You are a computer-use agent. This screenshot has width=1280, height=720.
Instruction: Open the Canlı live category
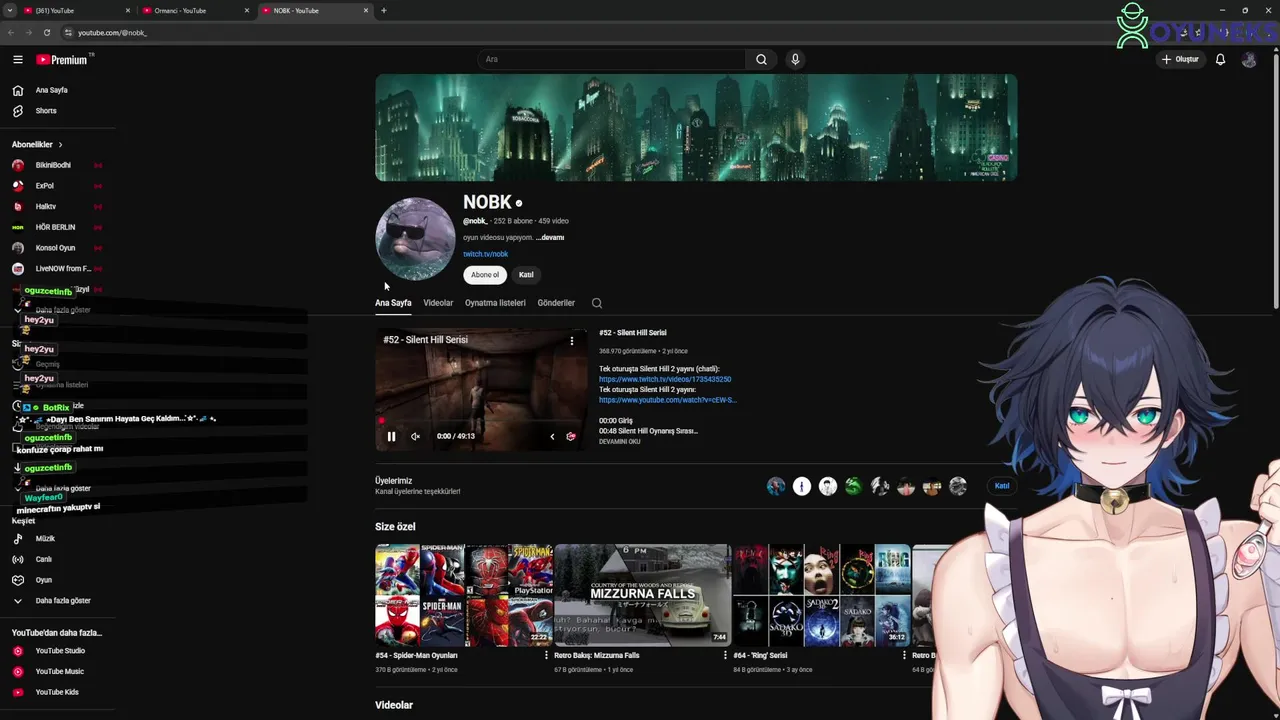(44, 560)
